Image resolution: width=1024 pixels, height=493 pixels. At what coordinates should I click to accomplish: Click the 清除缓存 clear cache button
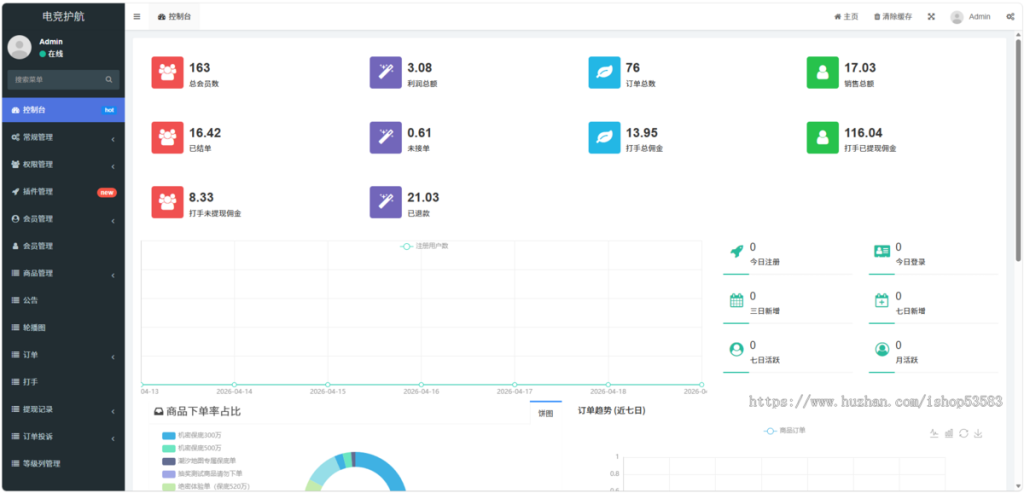(x=892, y=17)
